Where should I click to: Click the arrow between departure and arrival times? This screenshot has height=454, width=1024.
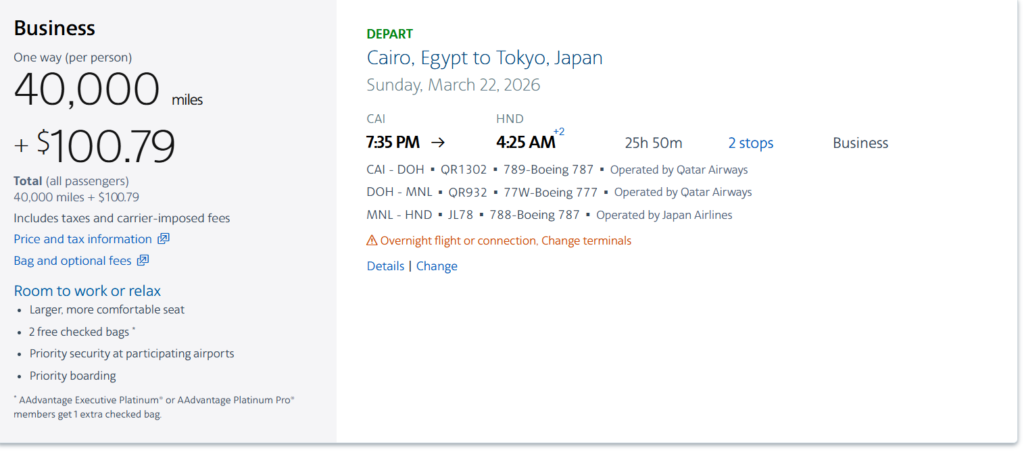(438, 143)
